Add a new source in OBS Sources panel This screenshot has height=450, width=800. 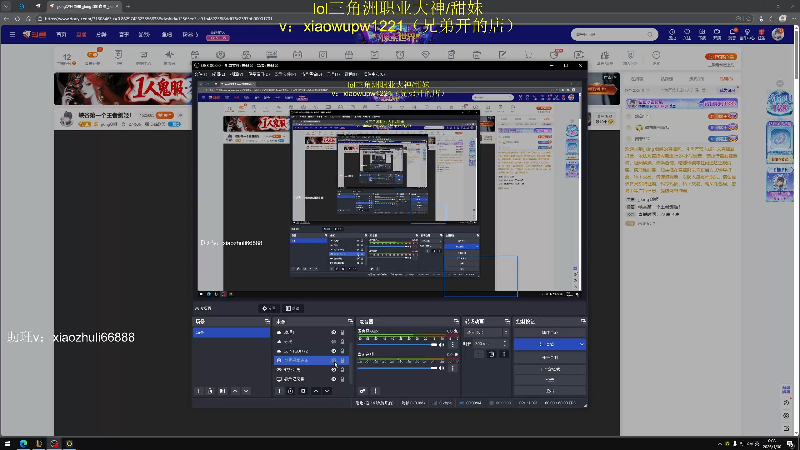click(279, 391)
